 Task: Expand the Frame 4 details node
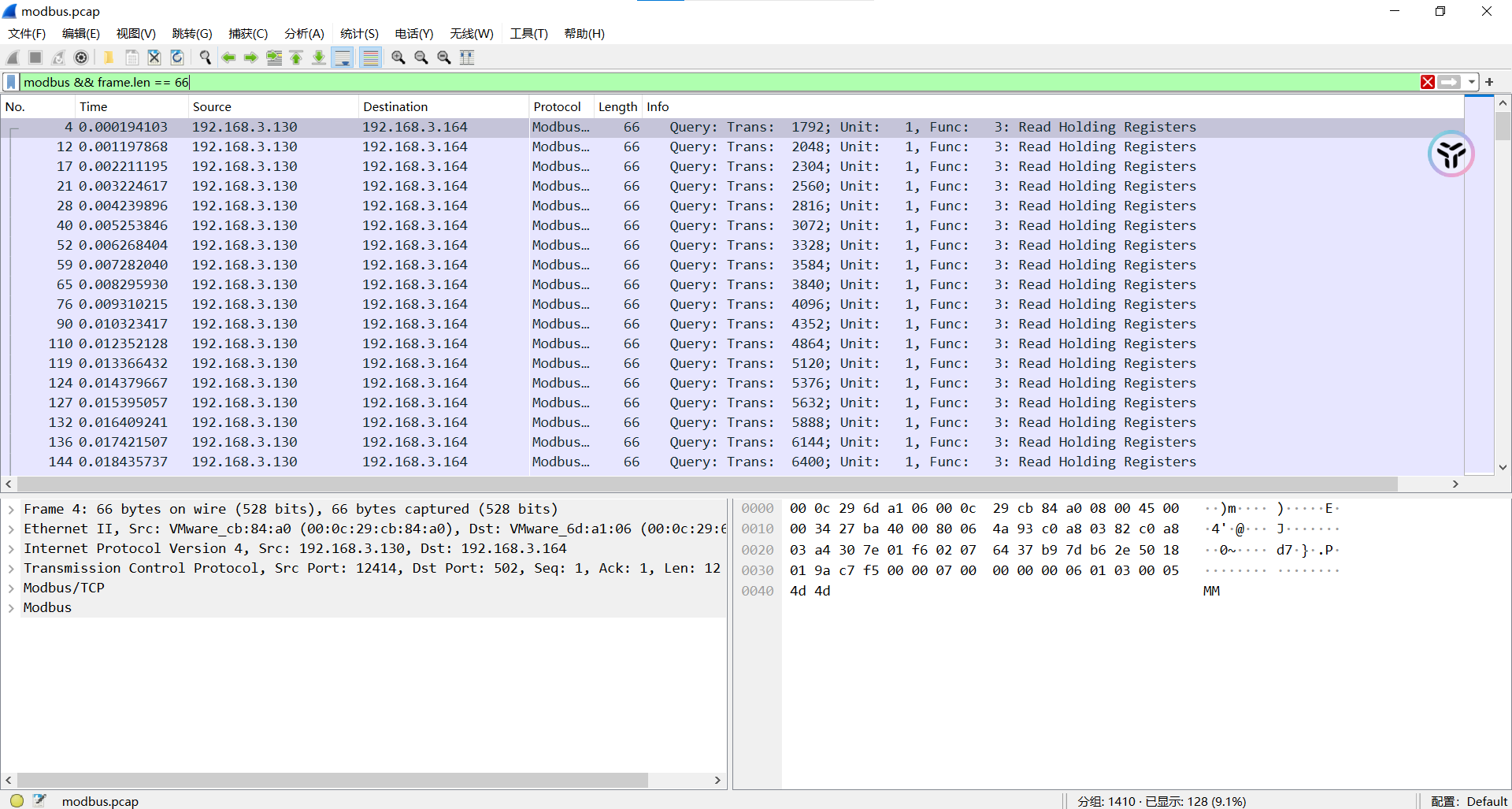[x=11, y=510]
